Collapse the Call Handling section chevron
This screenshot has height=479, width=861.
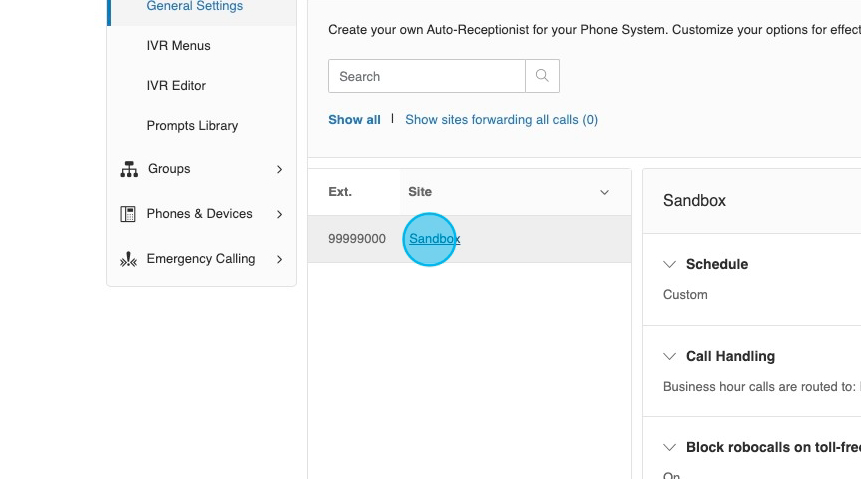coord(670,357)
